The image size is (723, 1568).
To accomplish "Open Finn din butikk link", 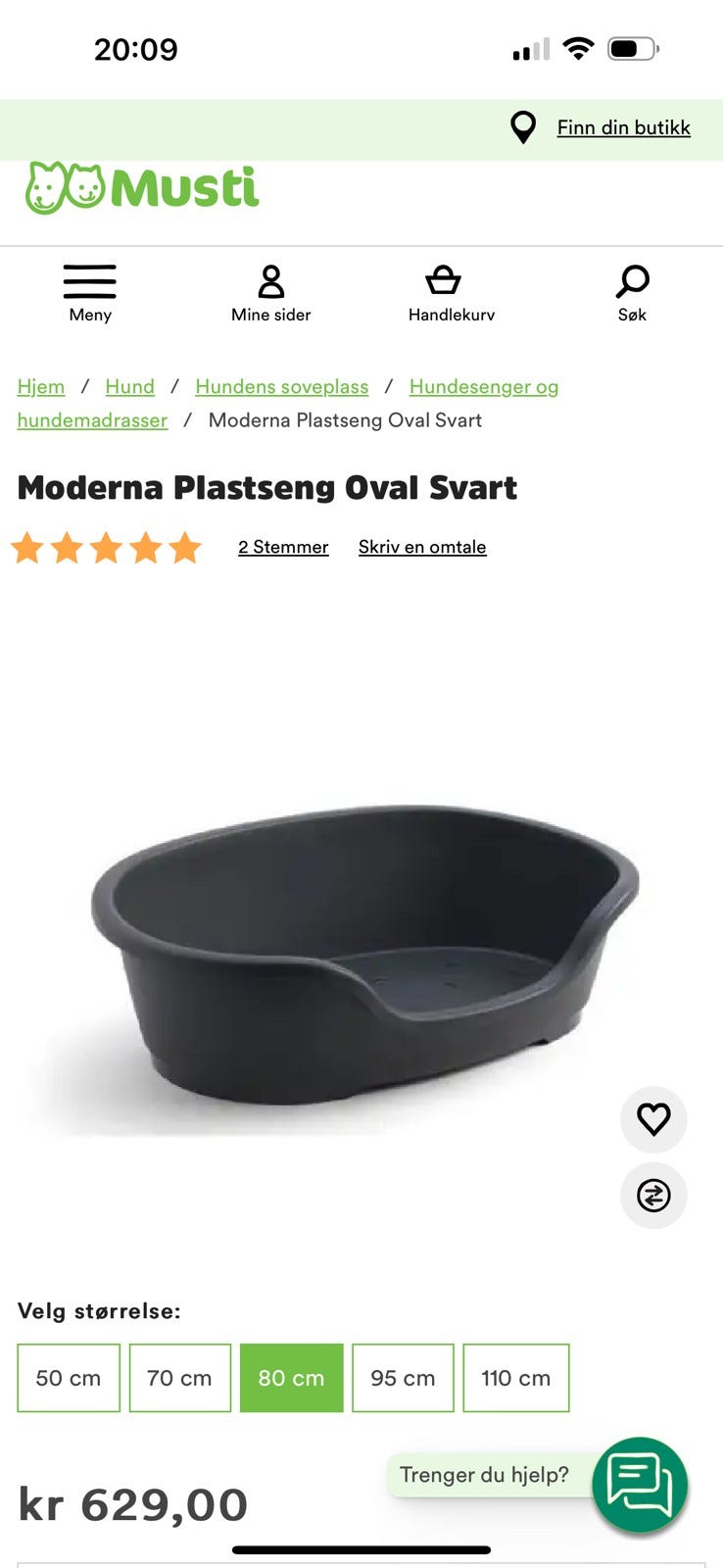I will pyautogui.click(x=624, y=127).
